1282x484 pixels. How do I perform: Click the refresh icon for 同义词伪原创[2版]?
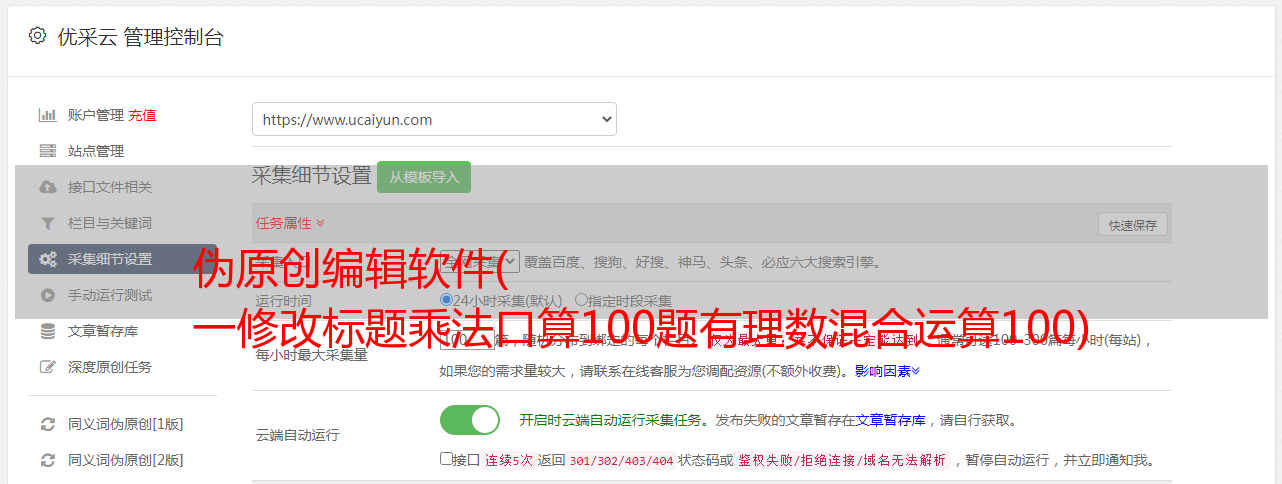pos(47,460)
